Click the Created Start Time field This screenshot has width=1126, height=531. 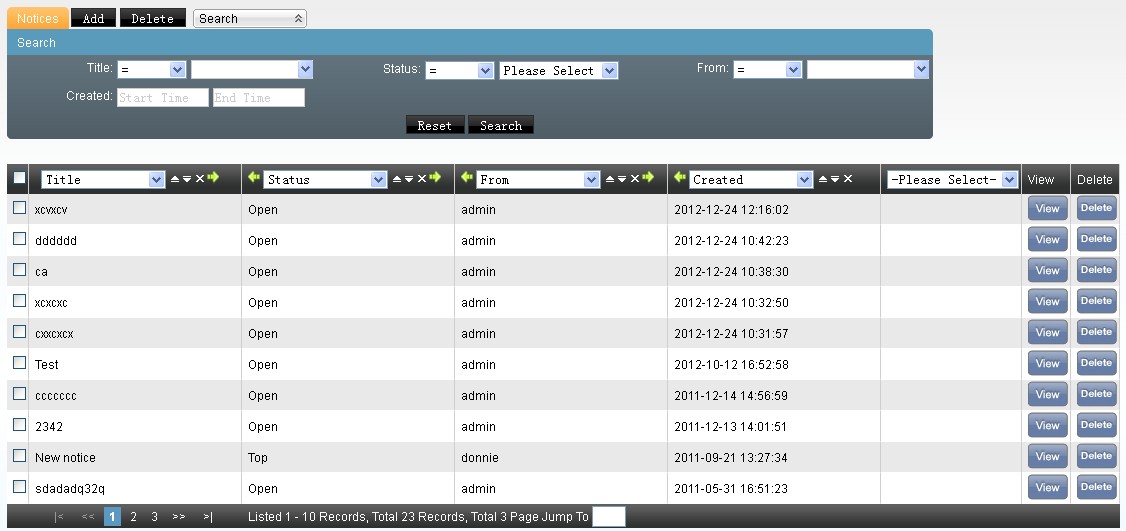163,98
